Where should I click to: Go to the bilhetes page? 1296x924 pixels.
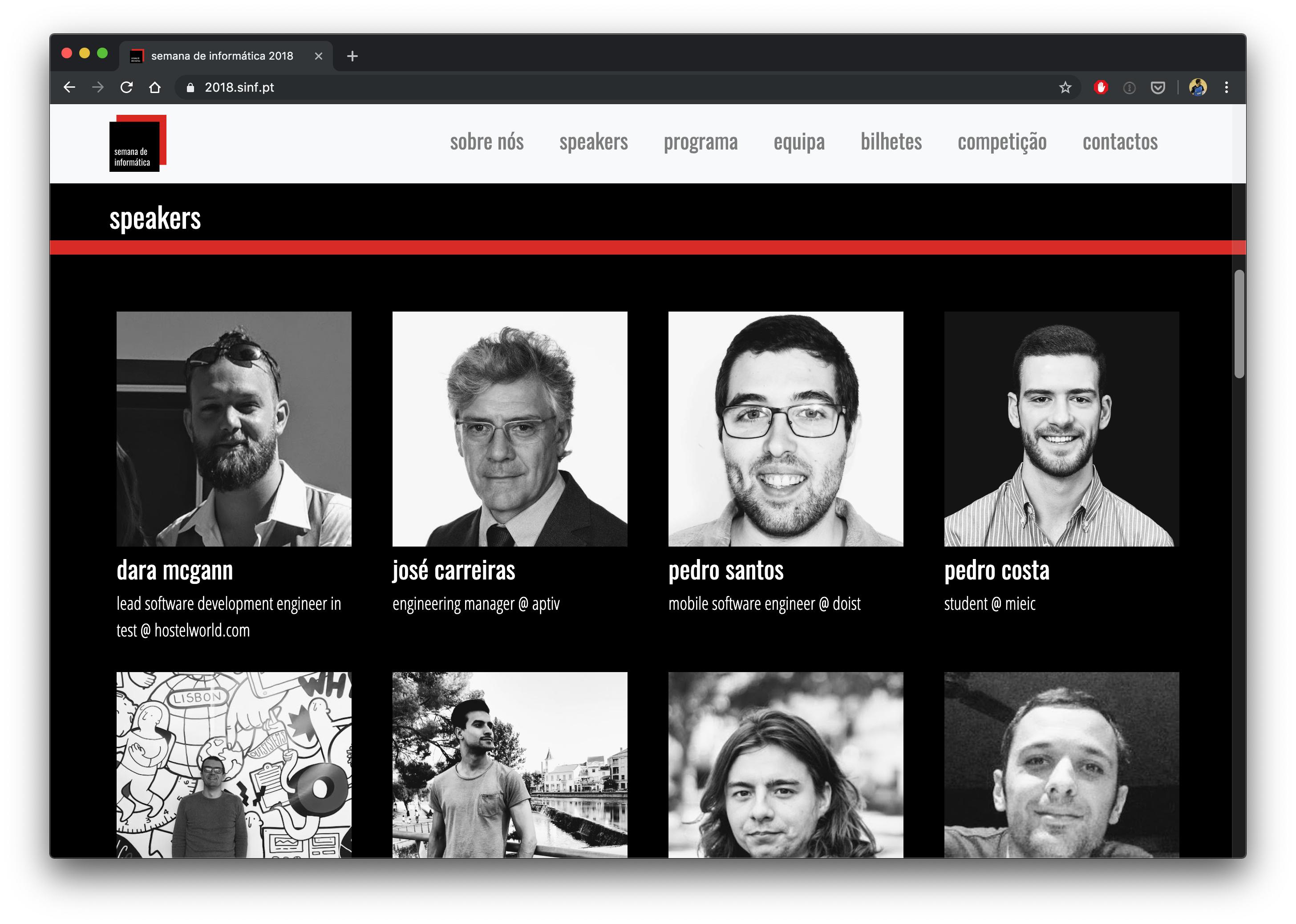(891, 142)
